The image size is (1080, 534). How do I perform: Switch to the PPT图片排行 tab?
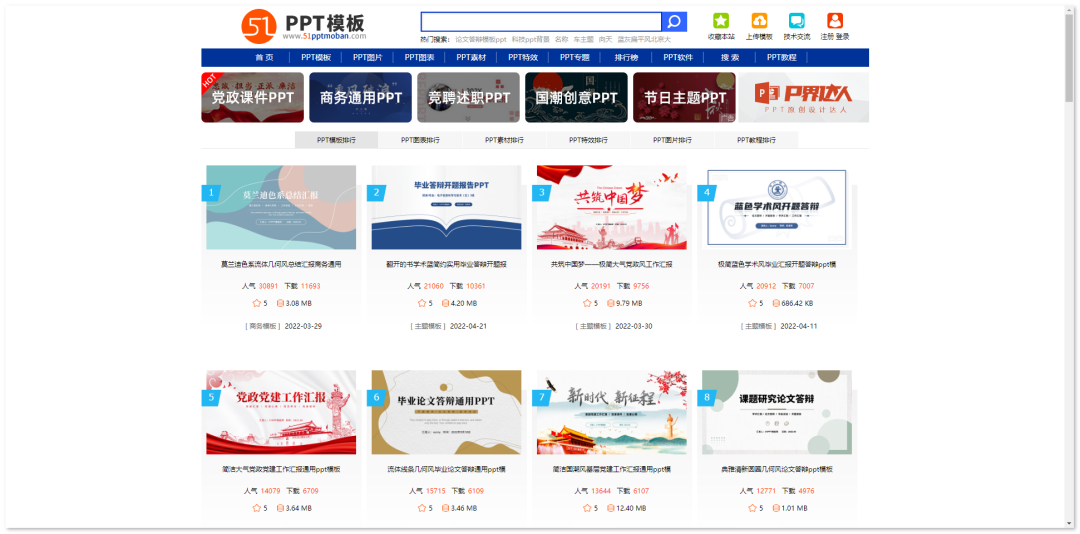tap(672, 140)
